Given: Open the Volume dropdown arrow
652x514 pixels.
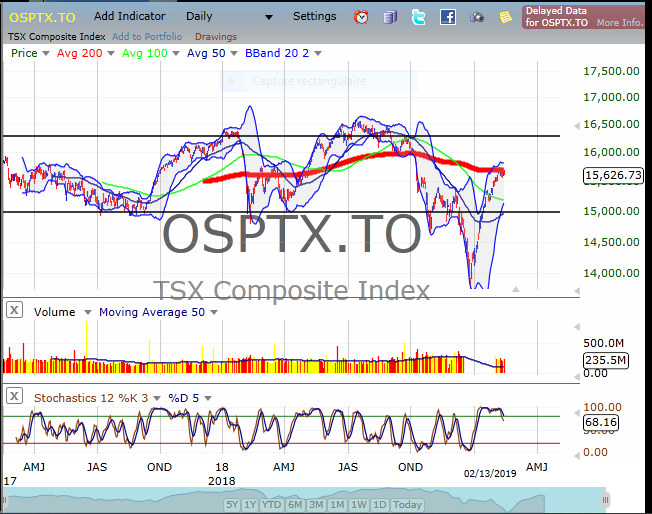Looking at the screenshot, I should [x=87, y=312].
